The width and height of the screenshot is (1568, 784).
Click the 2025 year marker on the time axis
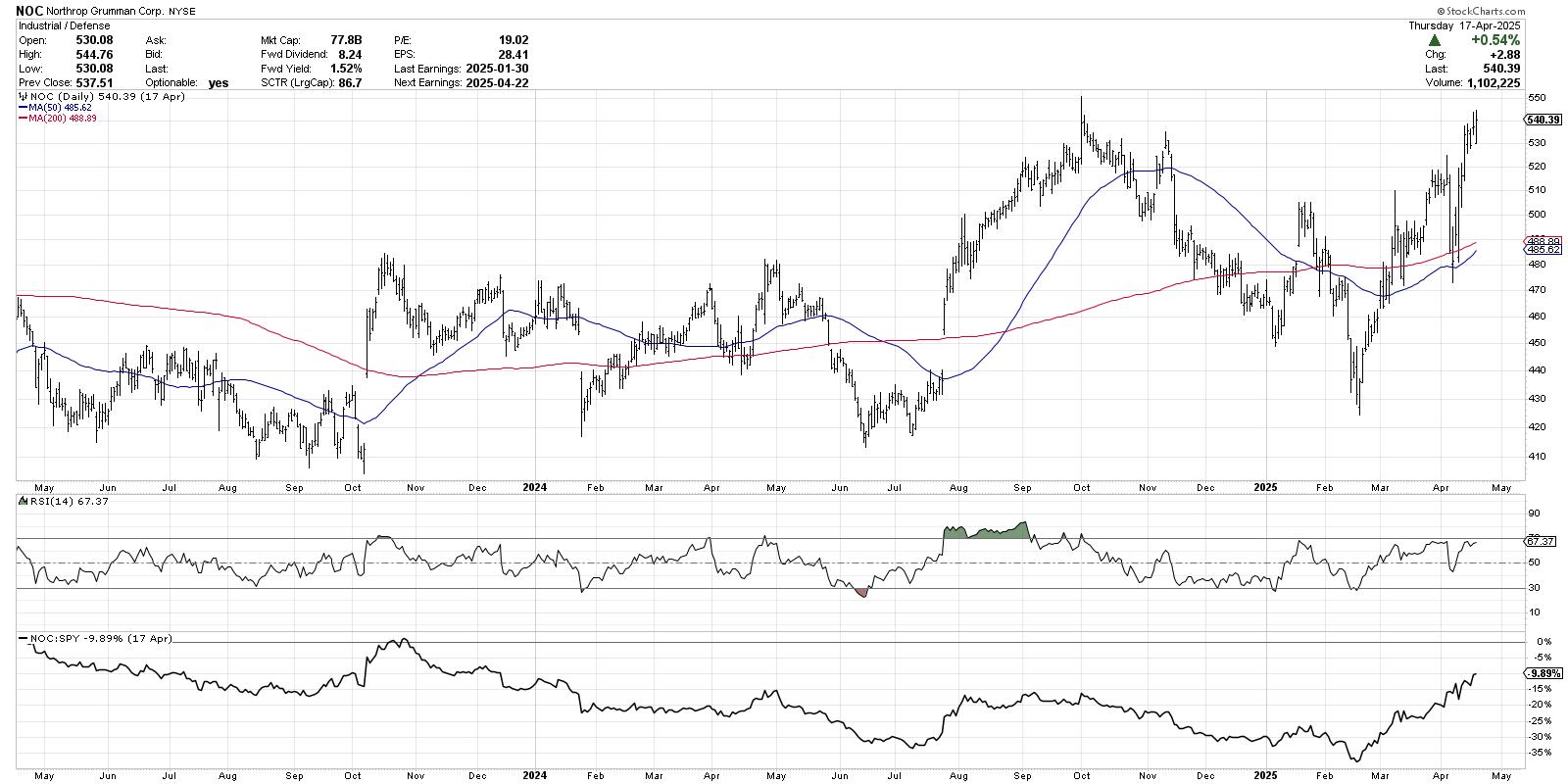pos(1268,486)
